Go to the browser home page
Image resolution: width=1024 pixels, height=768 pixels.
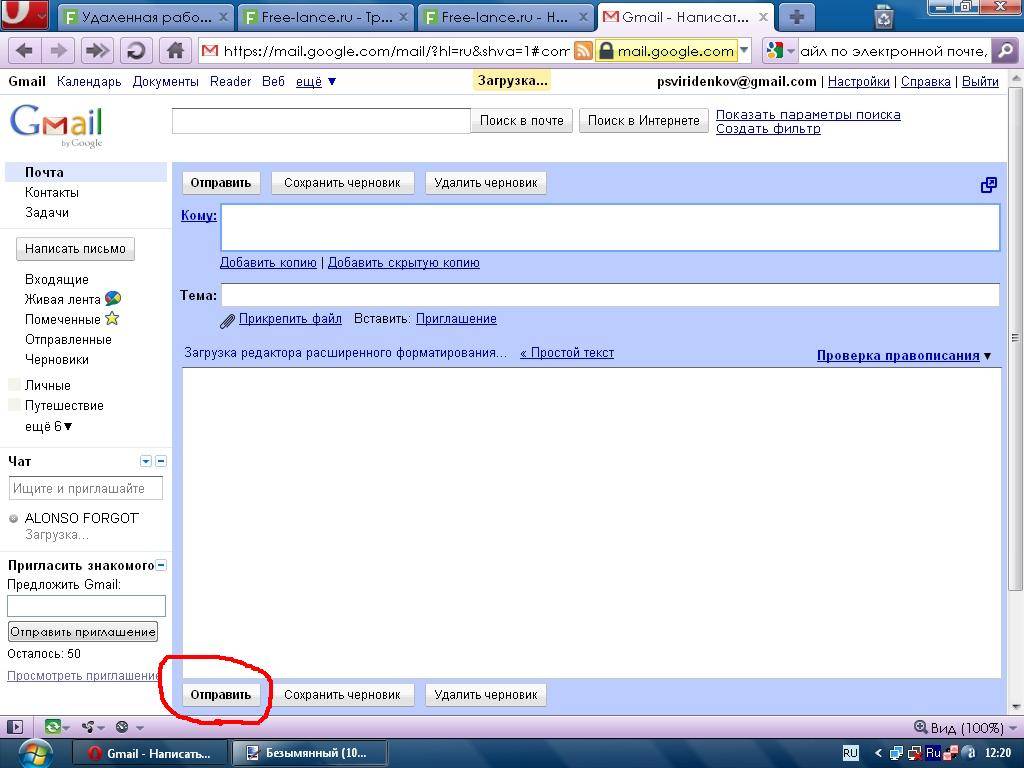tap(175, 51)
